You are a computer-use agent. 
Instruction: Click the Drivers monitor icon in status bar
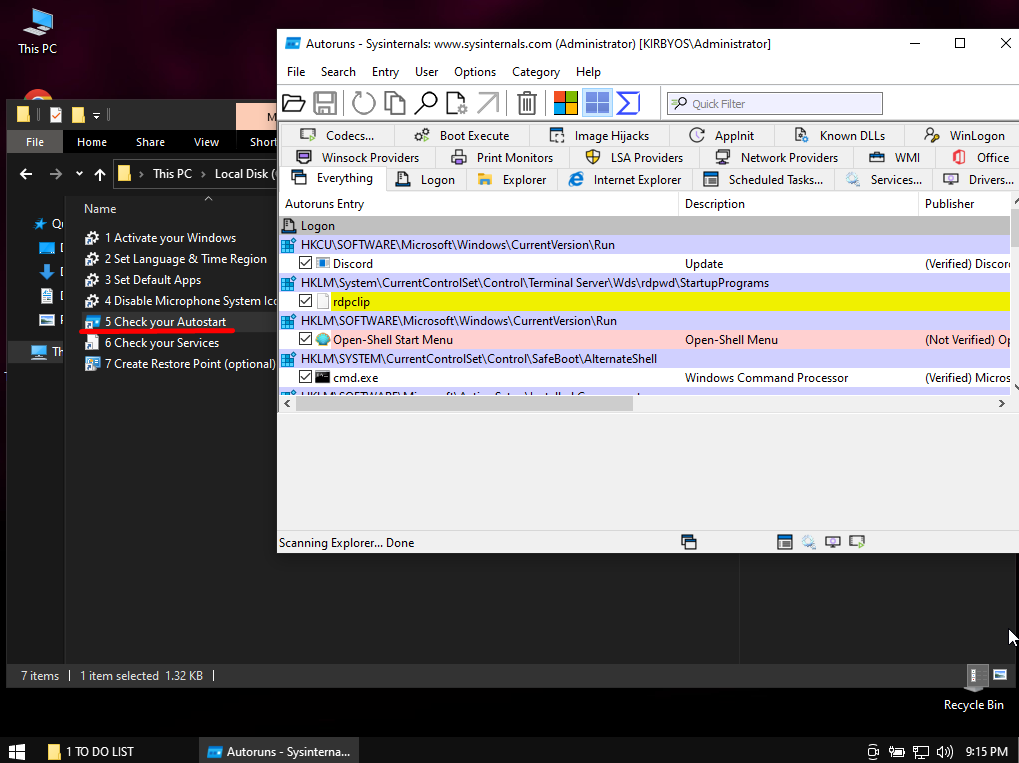(832, 541)
